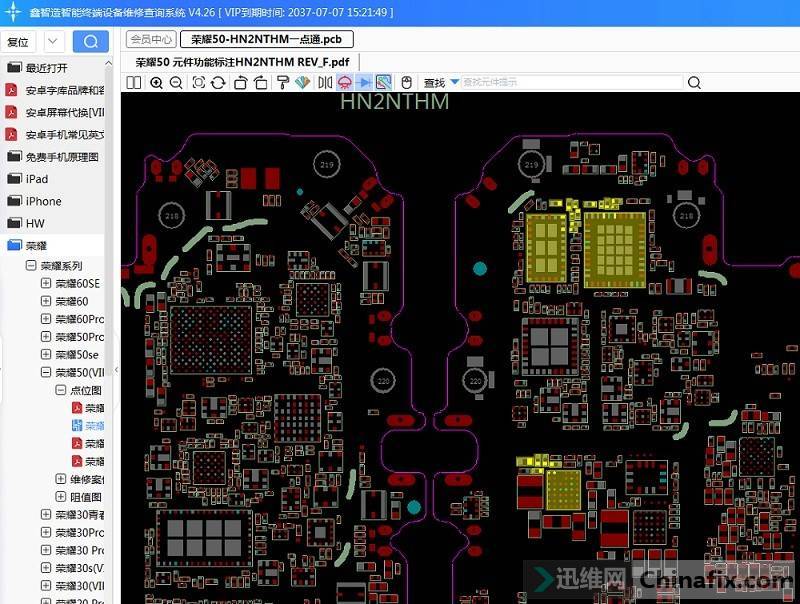Image resolution: width=800 pixels, height=604 pixels.
Task: Click the paint roller highlight icon
Action: [283, 83]
